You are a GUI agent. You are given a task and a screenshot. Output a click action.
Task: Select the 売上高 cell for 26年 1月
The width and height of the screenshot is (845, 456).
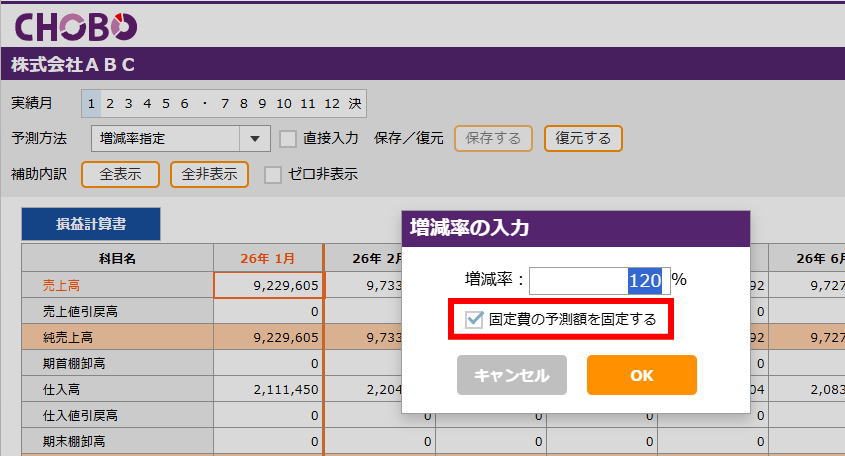[268, 285]
